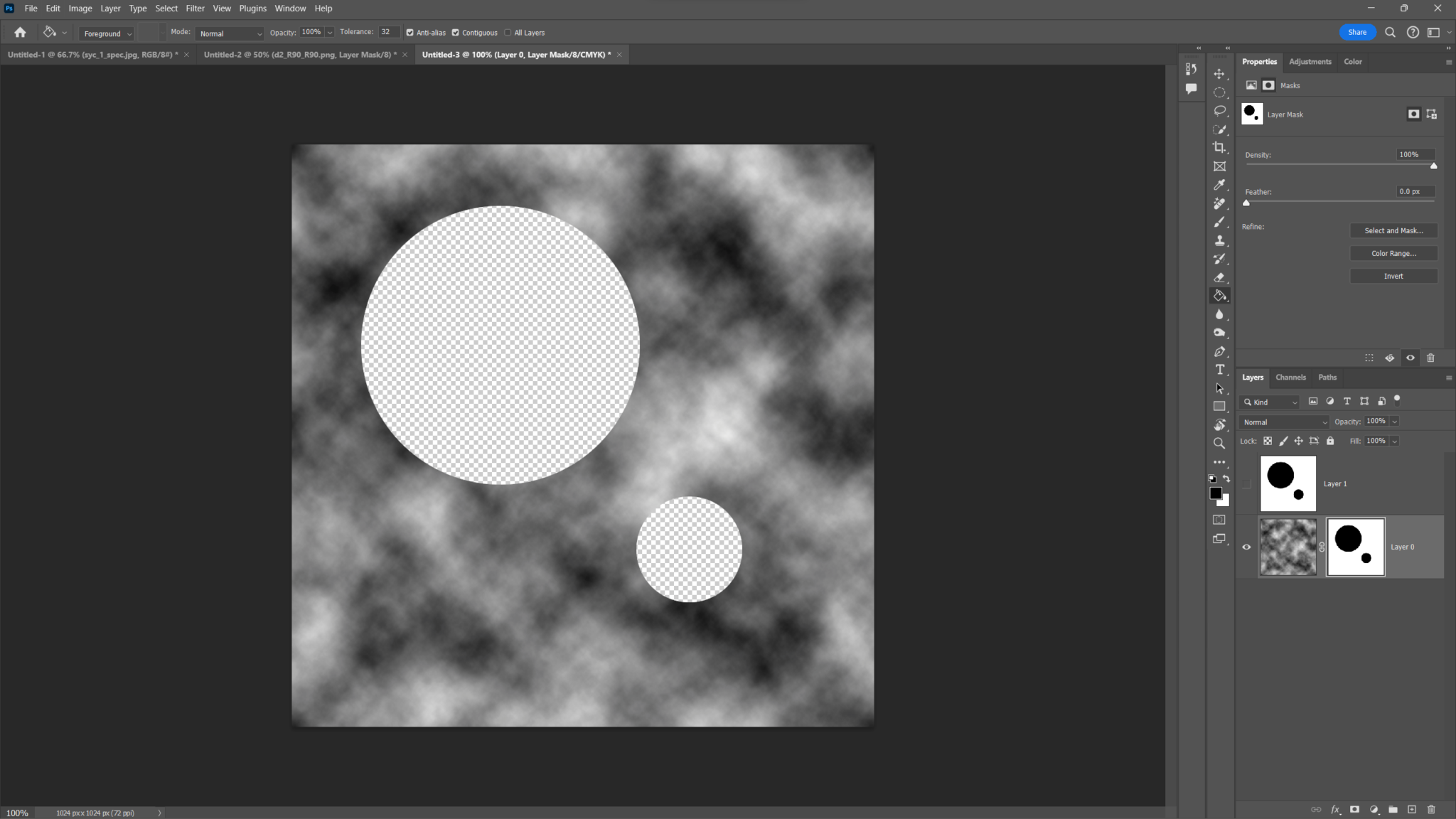Screen dimensions: 1456x819
Task: Disable the Contiguous checkbox
Action: [456, 33]
